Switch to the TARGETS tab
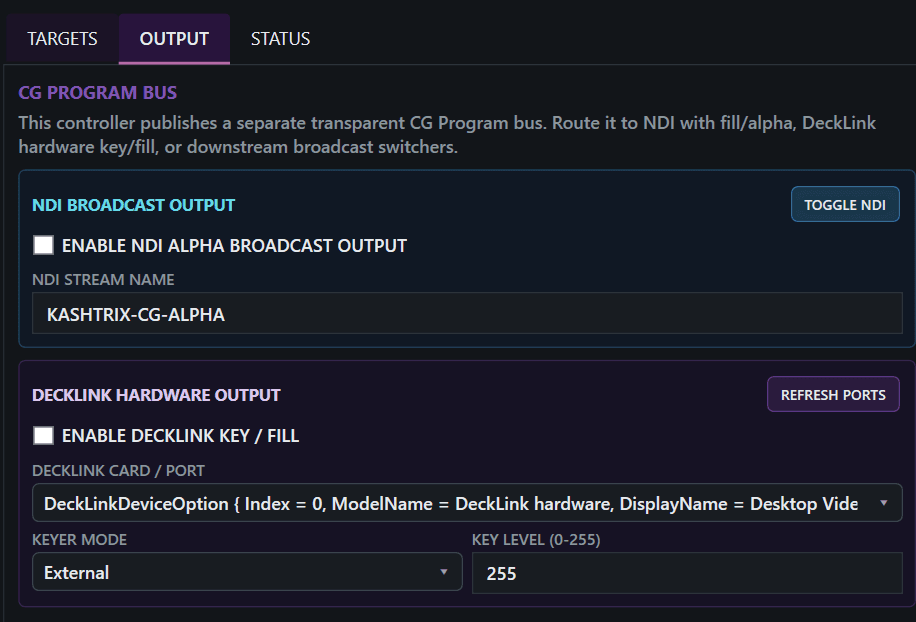The height and width of the screenshot is (622, 916). point(63,39)
